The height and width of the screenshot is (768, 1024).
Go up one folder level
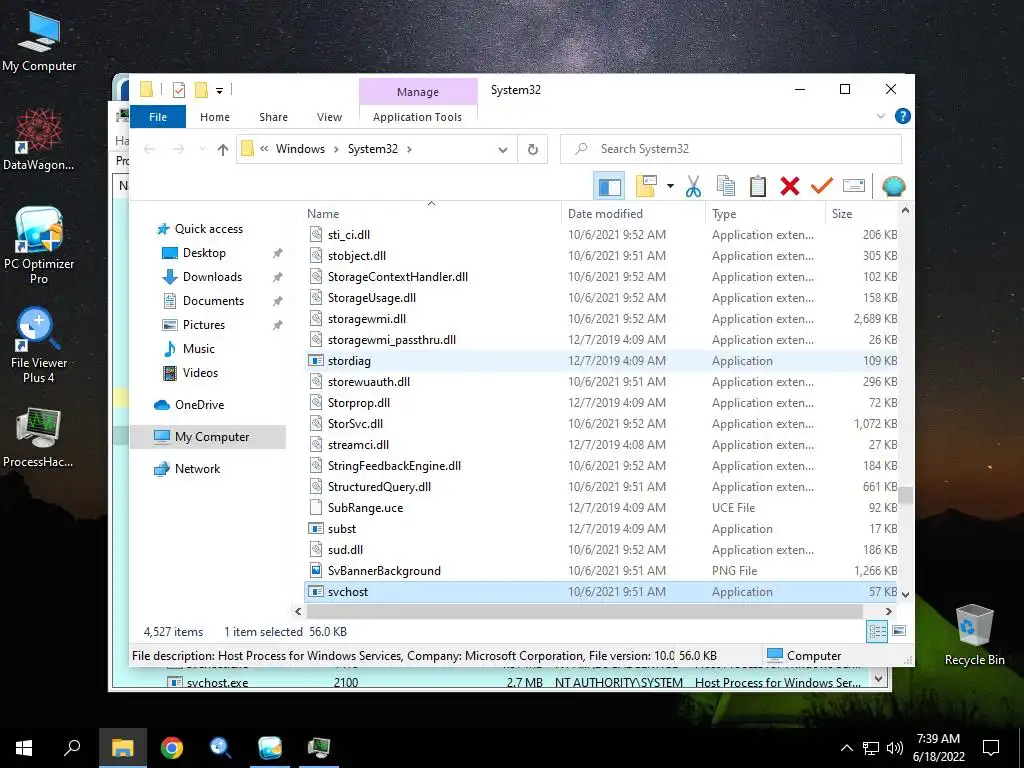coord(223,150)
